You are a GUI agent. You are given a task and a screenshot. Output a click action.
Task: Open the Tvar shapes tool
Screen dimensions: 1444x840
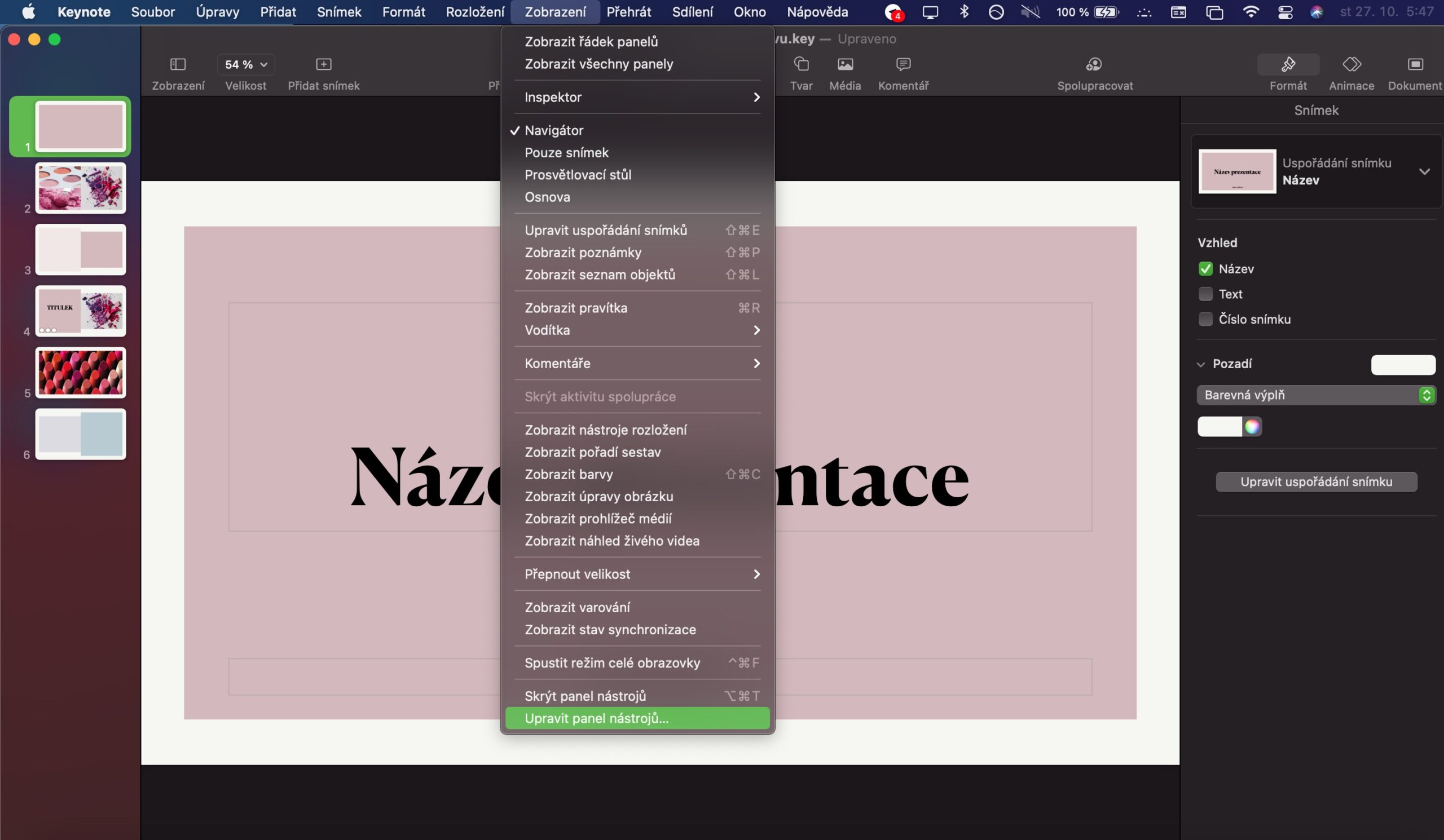click(x=800, y=64)
